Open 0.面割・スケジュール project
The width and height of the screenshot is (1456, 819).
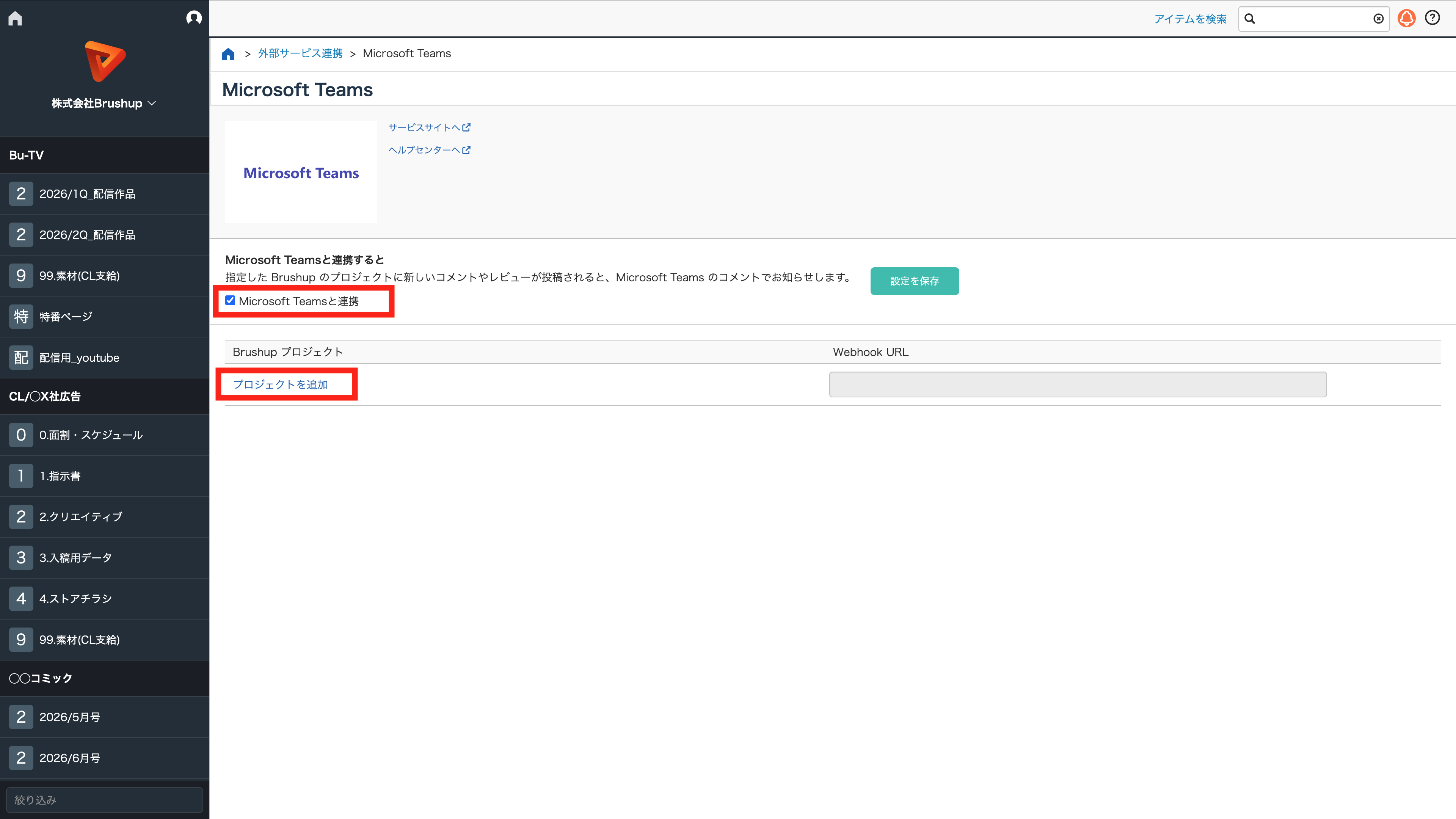105,435
